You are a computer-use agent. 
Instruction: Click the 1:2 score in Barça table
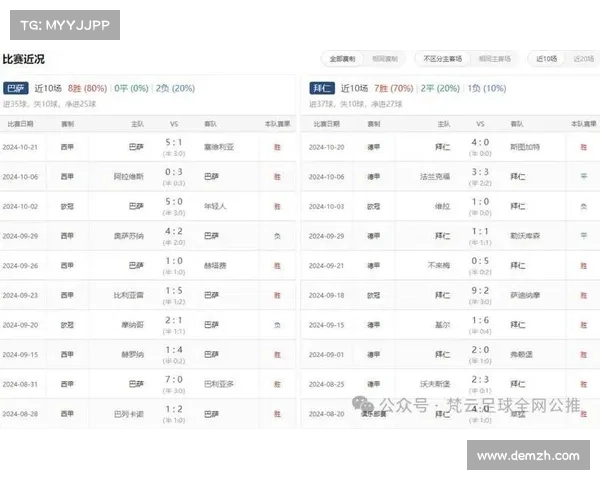click(x=174, y=409)
